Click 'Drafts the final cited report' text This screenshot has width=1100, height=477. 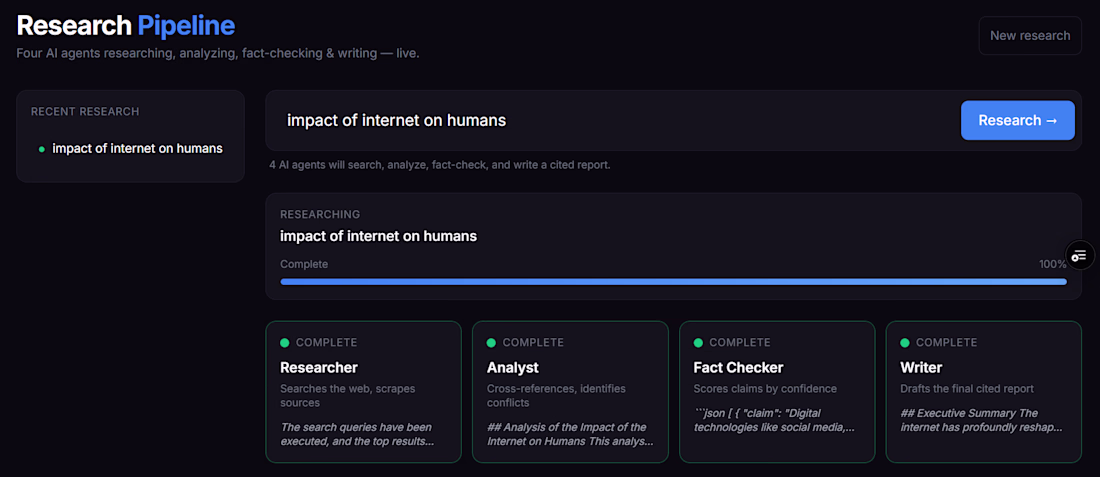click(967, 389)
